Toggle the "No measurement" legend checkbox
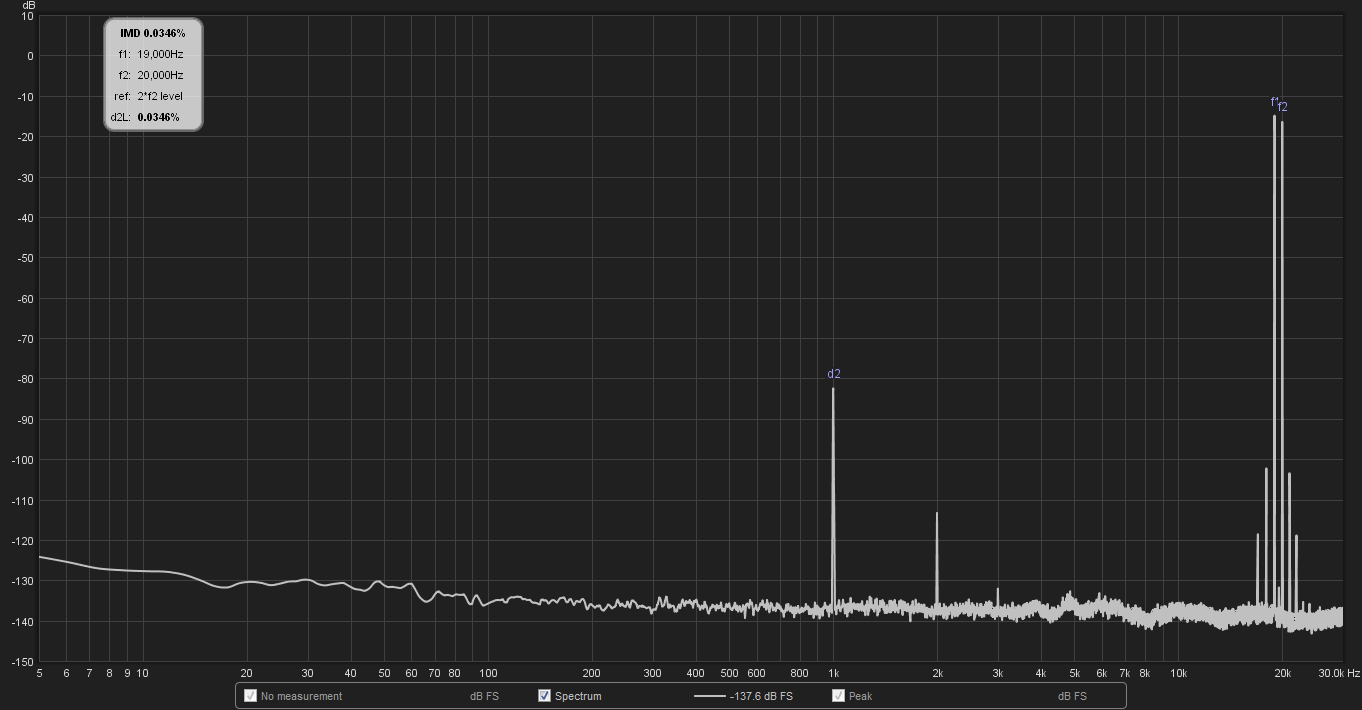This screenshot has height=710, width=1362. [x=250, y=696]
